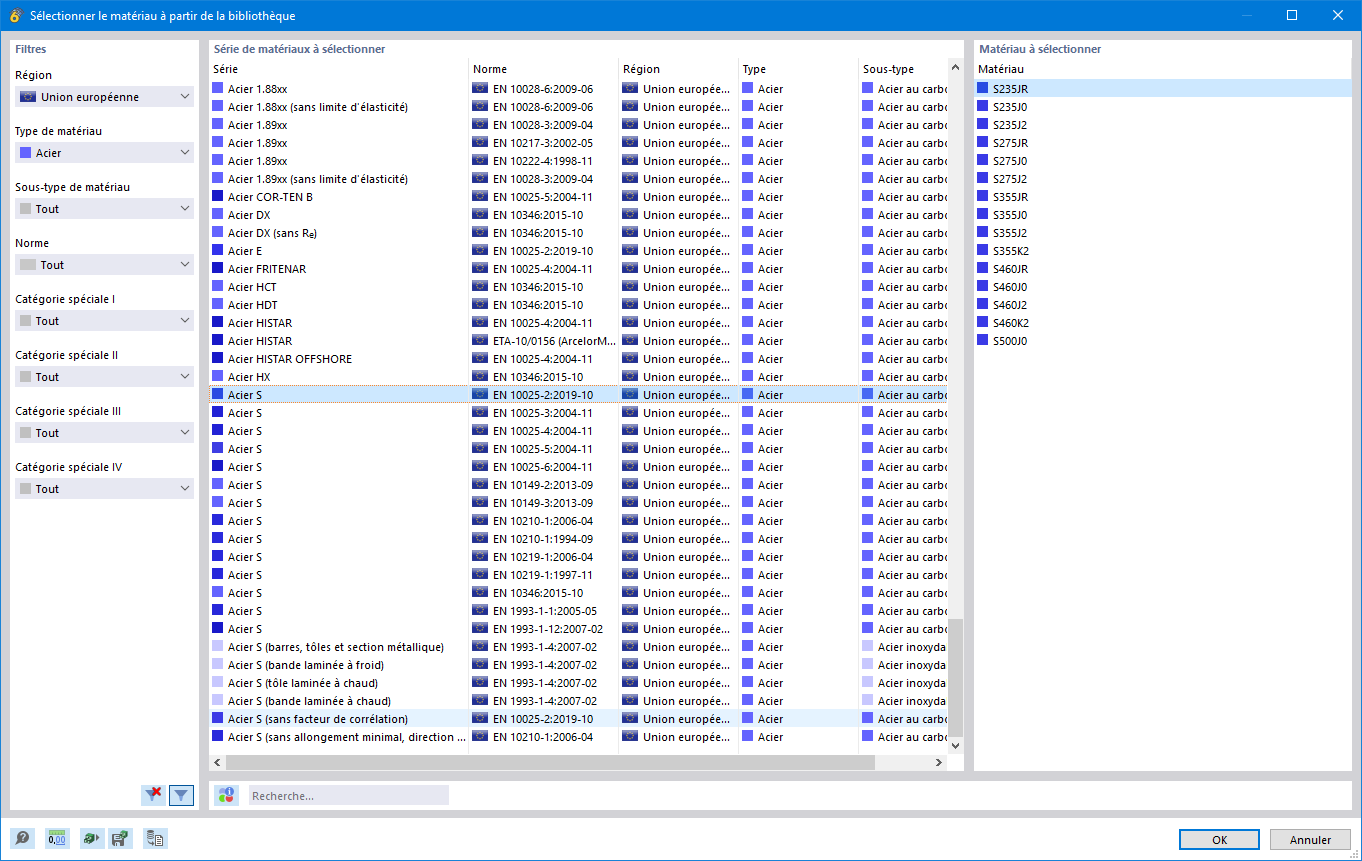This screenshot has height=861, width=1362.
Task: Expand the Catégorie spéciale I dropdown
Action: click(x=104, y=321)
